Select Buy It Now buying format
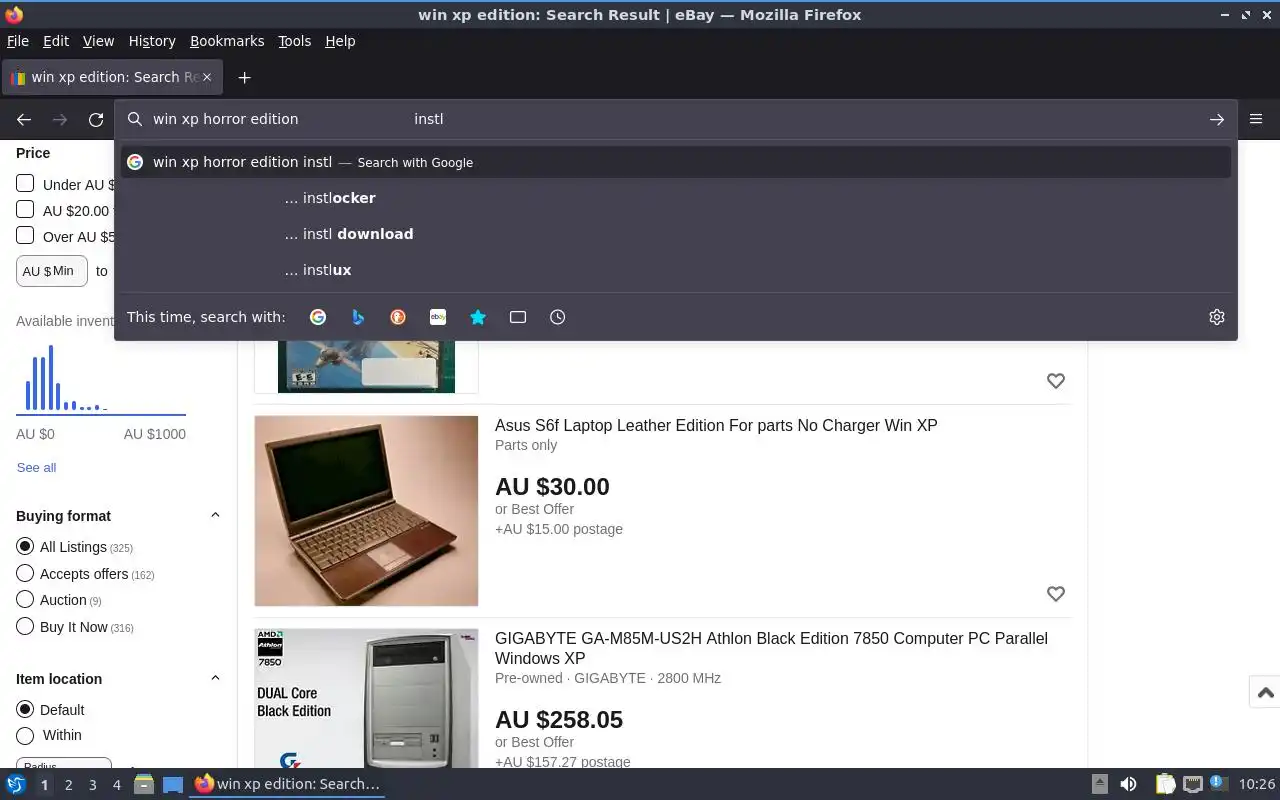The width and height of the screenshot is (1280, 800). coord(25,626)
